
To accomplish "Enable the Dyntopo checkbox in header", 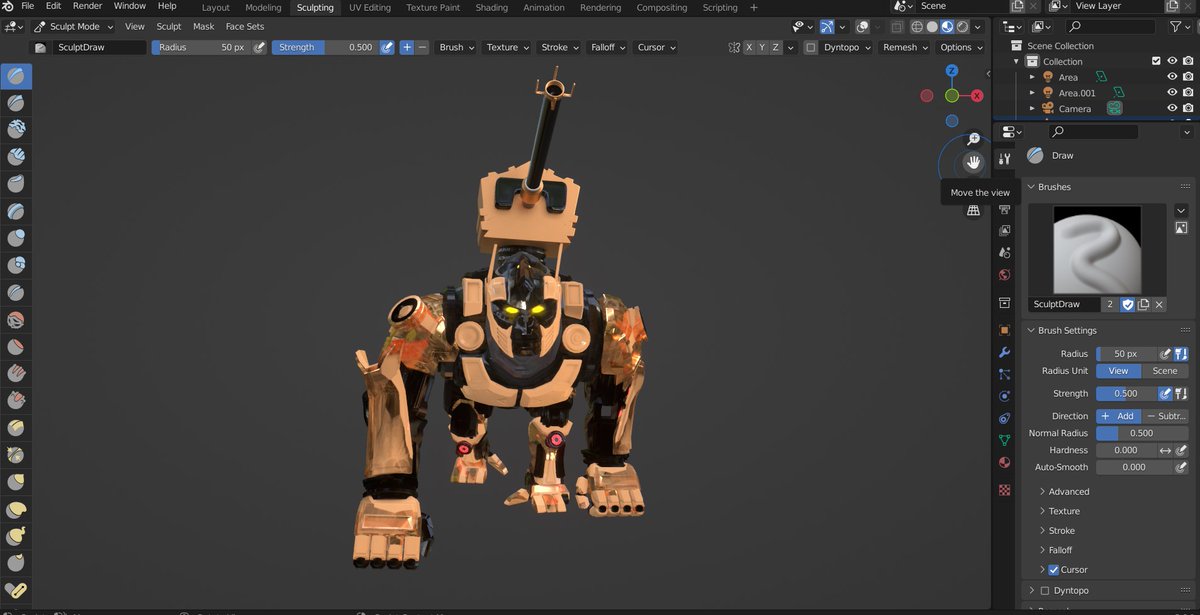I will tap(811, 47).
